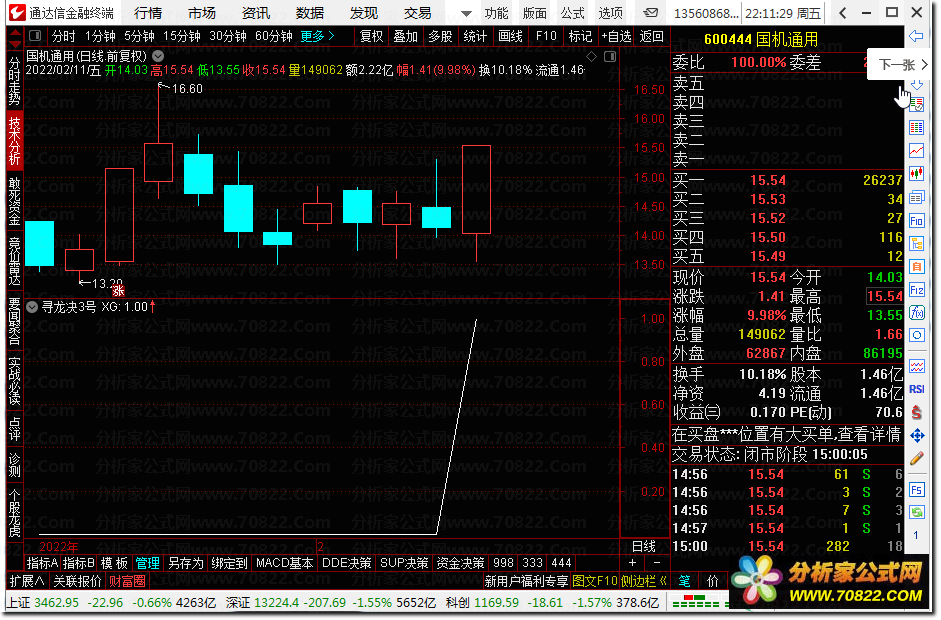Open the red trend line chart icon
The width and height of the screenshot is (941, 620).
(916, 151)
